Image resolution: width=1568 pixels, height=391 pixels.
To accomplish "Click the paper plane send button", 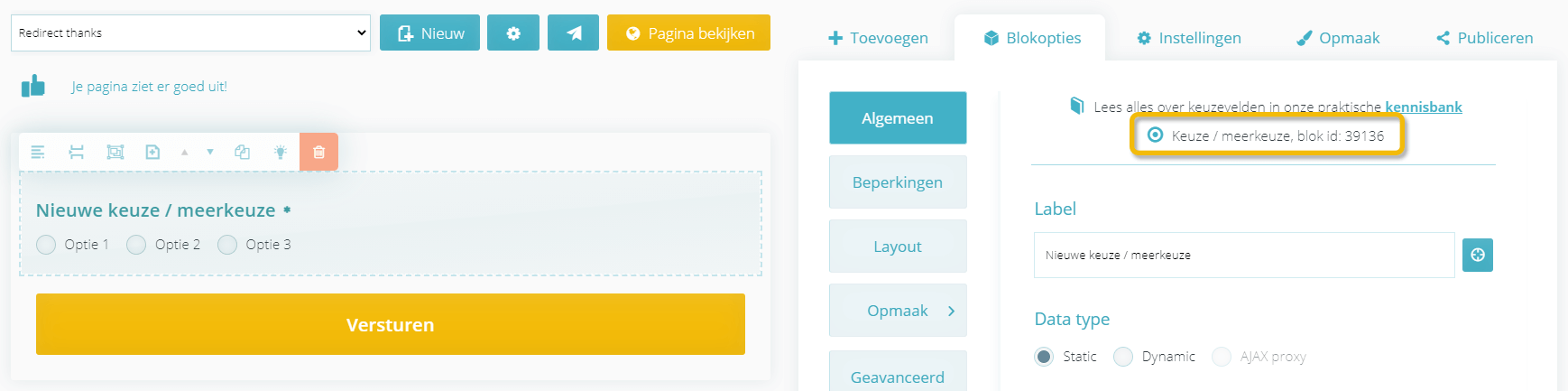I will coord(573,33).
